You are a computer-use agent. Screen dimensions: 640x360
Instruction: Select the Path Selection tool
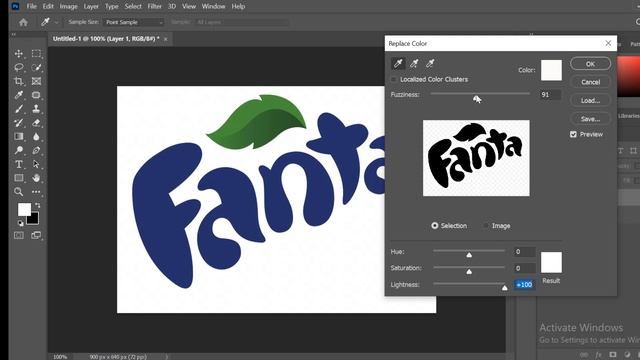(x=36, y=164)
